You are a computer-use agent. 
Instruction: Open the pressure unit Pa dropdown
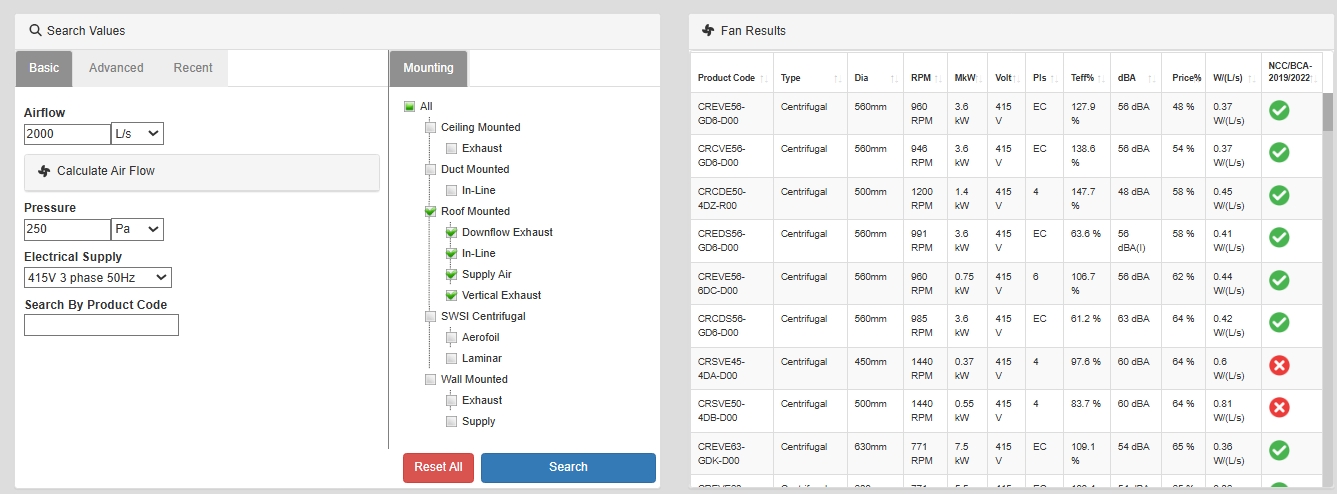pos(137,230)
